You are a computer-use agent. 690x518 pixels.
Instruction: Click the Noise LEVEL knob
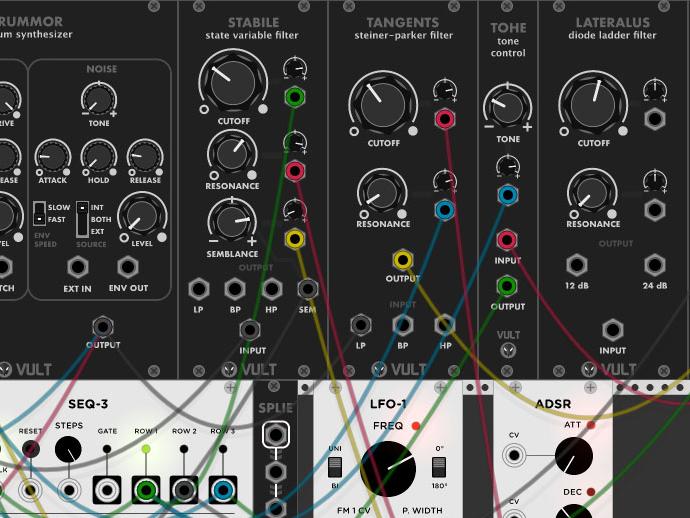pos(143,217)
